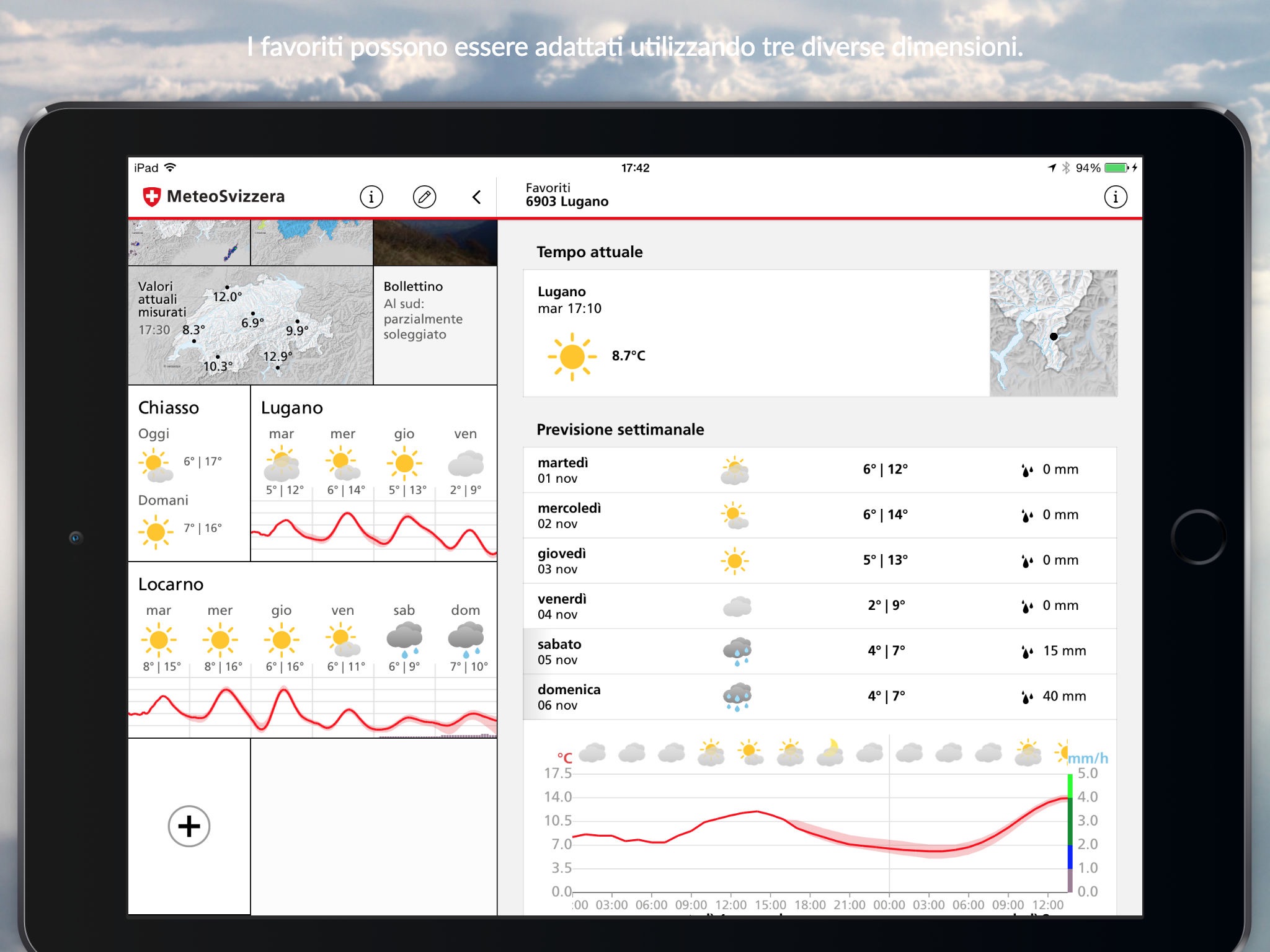Tap Lugano tile gio sunny icon
The height and width of the screenshot is (952, 1270).
pos(404,463)
